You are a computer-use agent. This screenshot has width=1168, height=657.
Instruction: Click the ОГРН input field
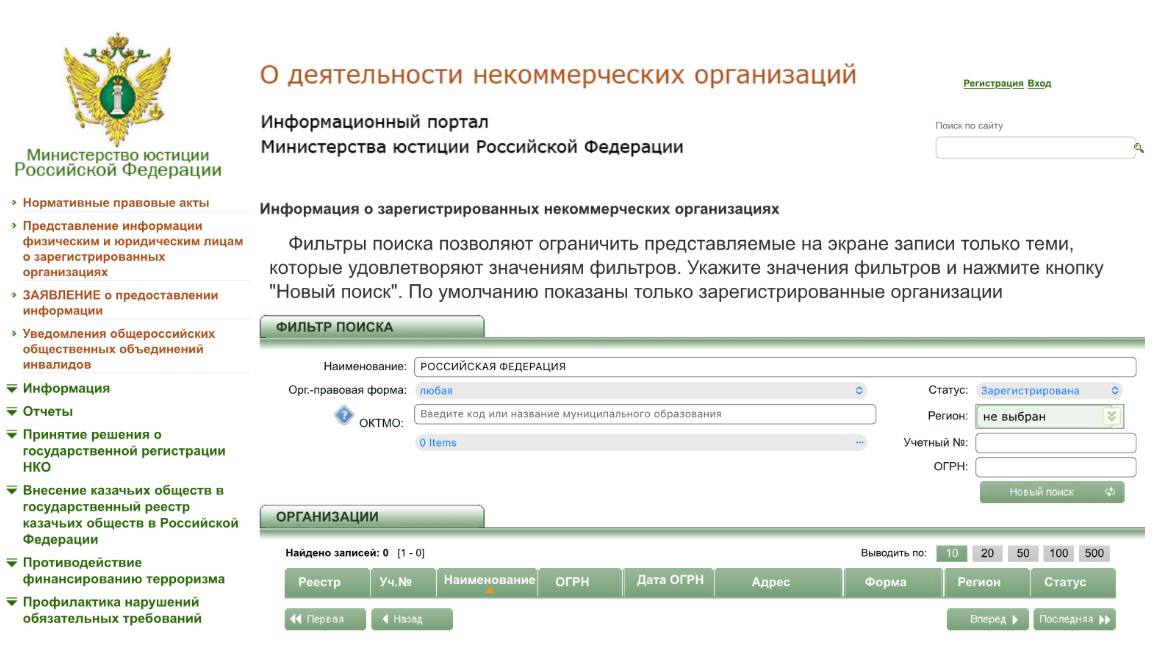1055,467
